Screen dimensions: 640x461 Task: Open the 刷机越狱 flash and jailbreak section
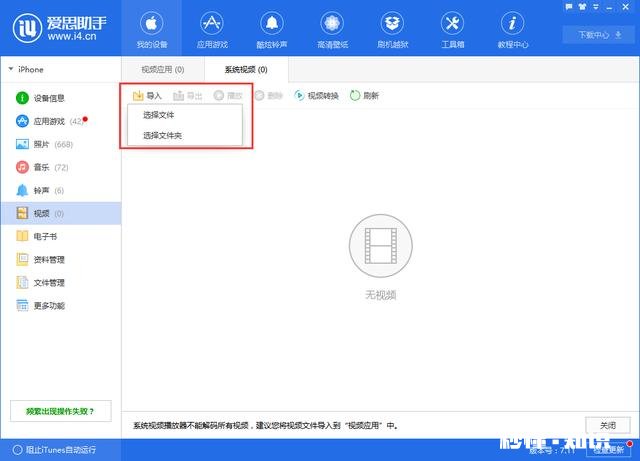(x=392, y=29)
